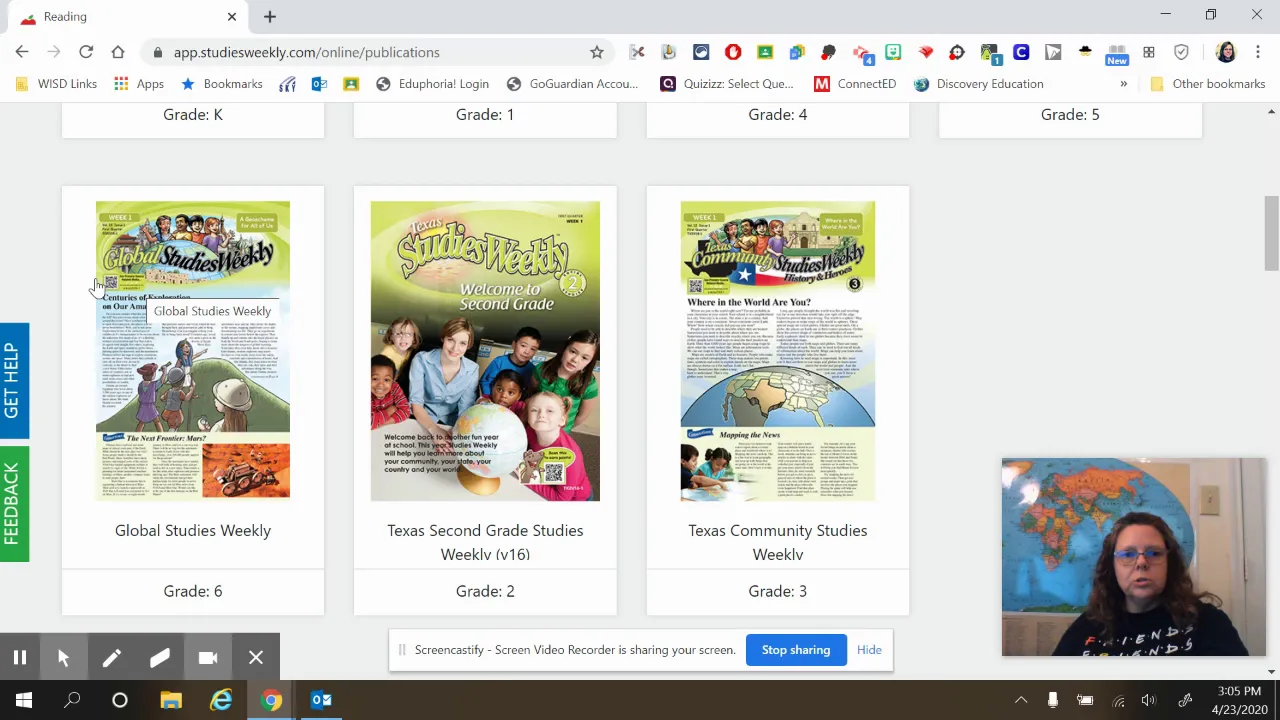1280x720 pixels.
Task: Click Texas Second Grade Studies Weekly title
Action: click(485, 541)
